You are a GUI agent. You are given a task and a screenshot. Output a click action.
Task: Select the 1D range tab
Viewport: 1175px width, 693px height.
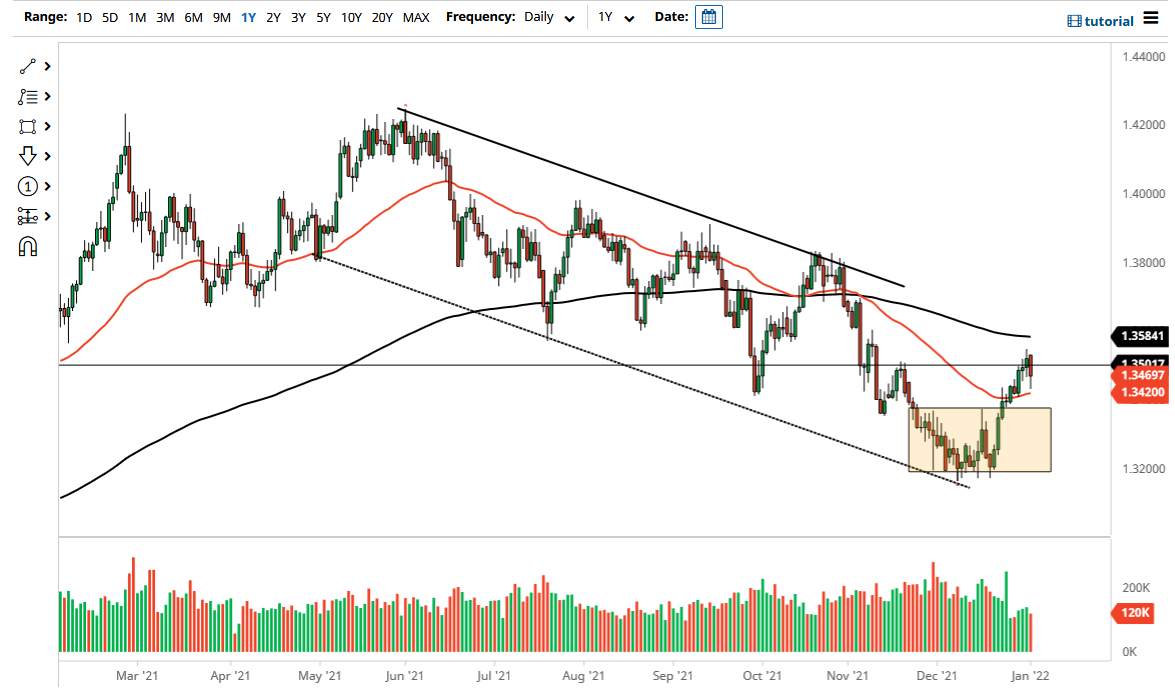84,17
